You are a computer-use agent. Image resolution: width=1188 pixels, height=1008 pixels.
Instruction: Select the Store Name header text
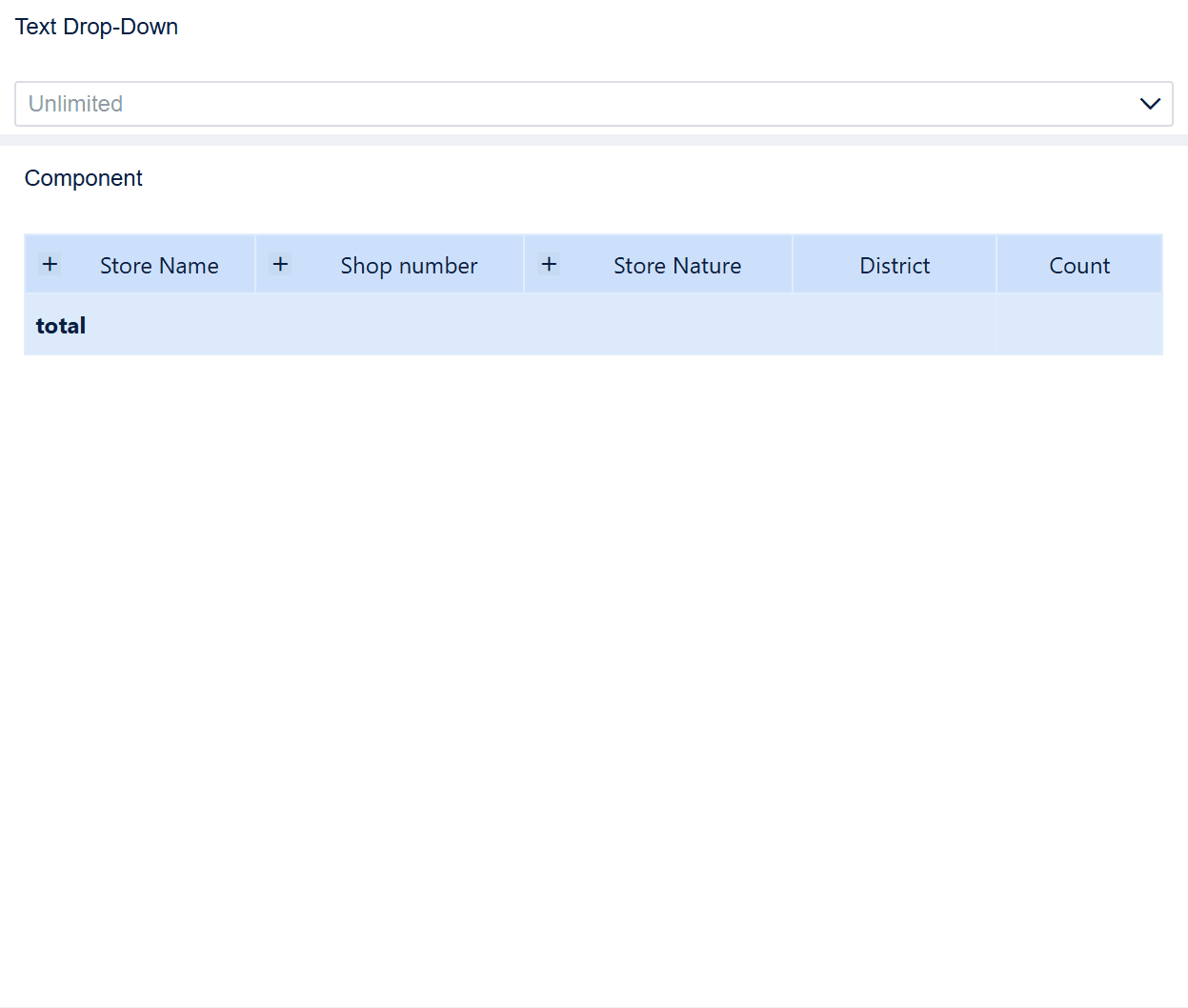pyautogui.click(x=158, y=265)
